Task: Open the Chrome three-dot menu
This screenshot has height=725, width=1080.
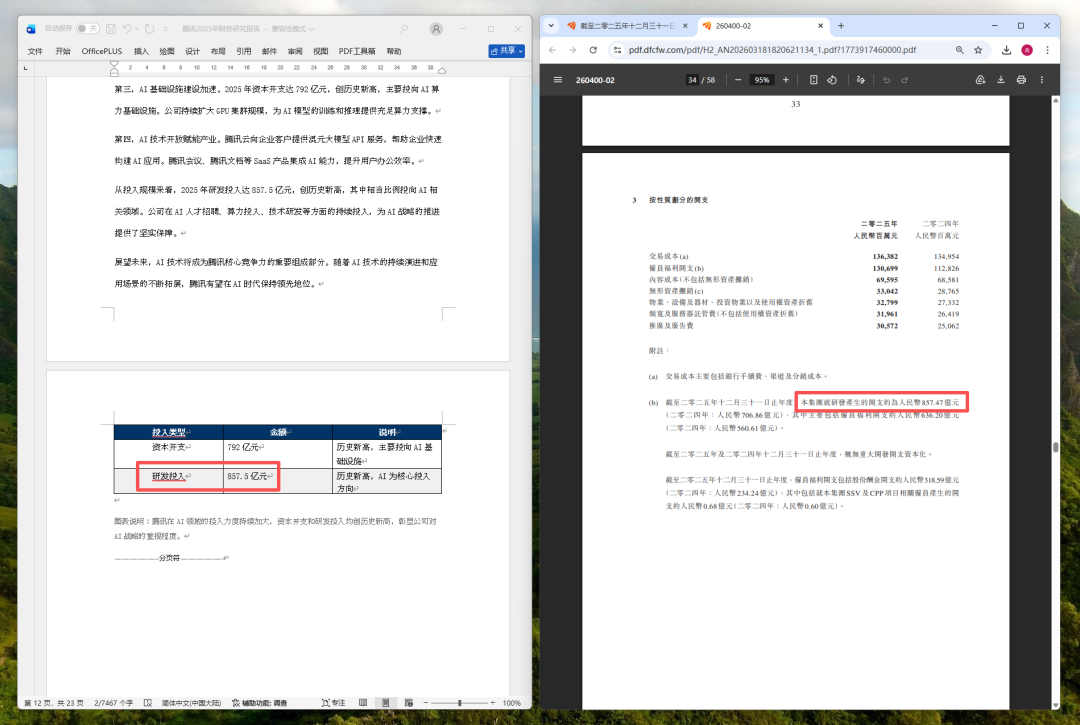Action: 1048,50
